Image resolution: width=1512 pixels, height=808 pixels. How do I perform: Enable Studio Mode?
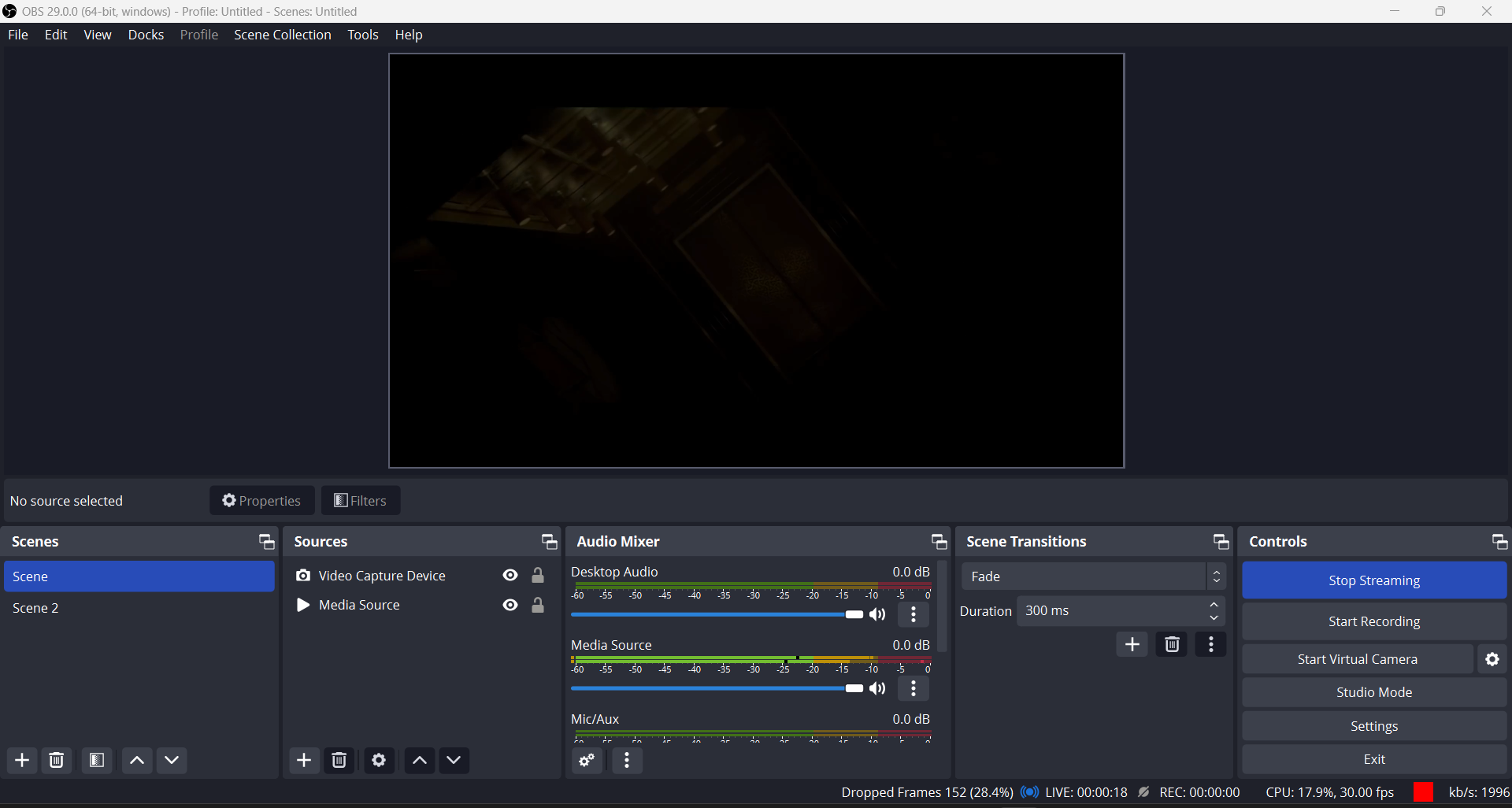click(1374, 692)
